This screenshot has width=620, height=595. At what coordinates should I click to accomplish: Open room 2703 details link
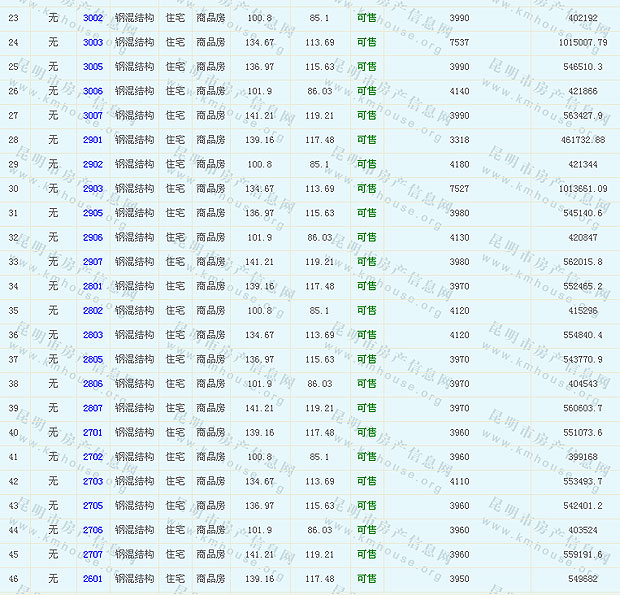click(x=93, y=481)
